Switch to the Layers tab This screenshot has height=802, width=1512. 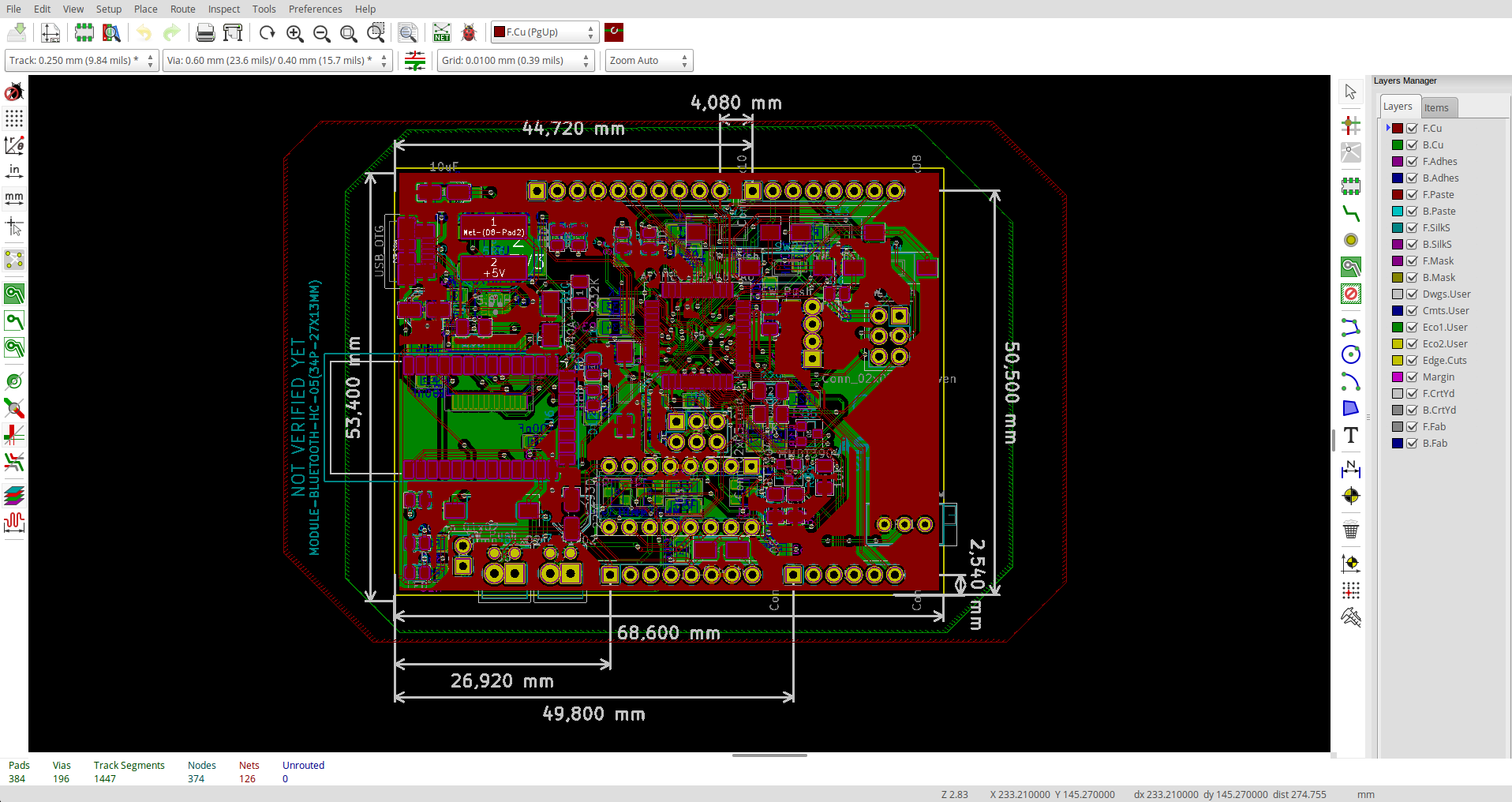[1398, 107]
